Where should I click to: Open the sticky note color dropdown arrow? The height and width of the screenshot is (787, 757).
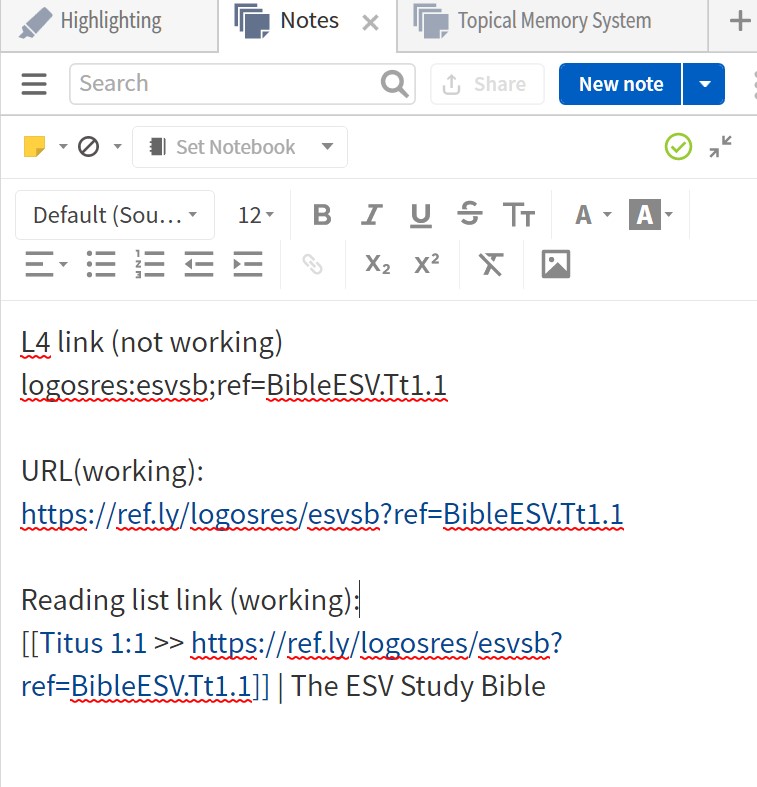63,147
